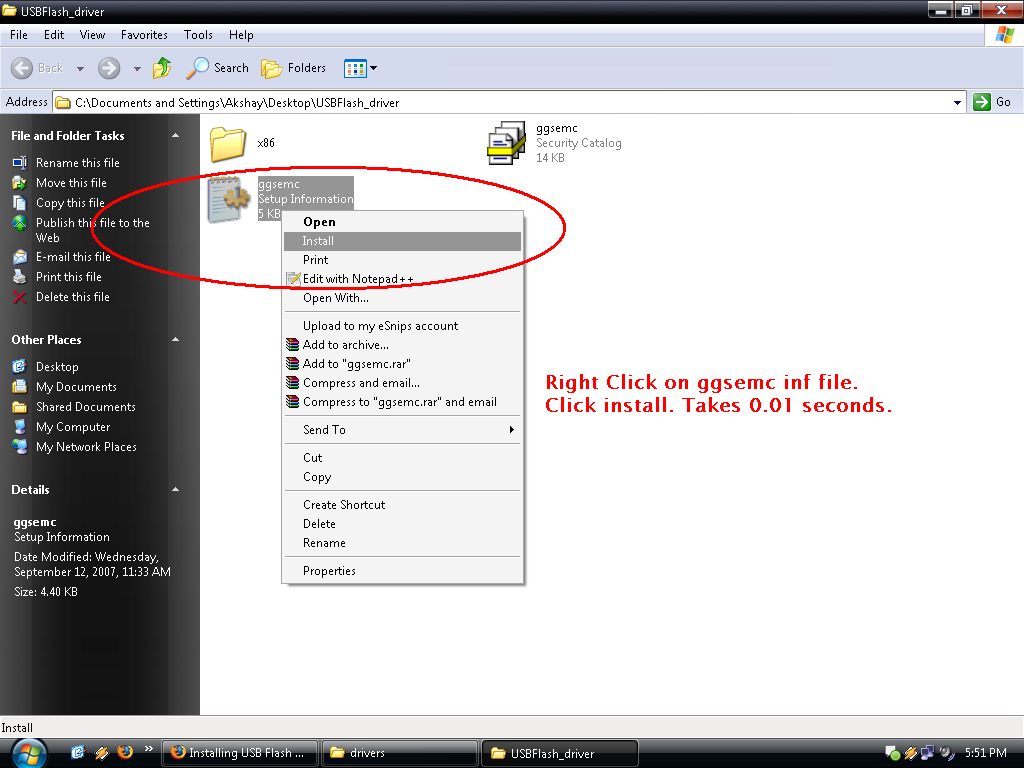Launch Firefox from quick launch
This screenshot has width=1024, height=768.
[125, 752]
